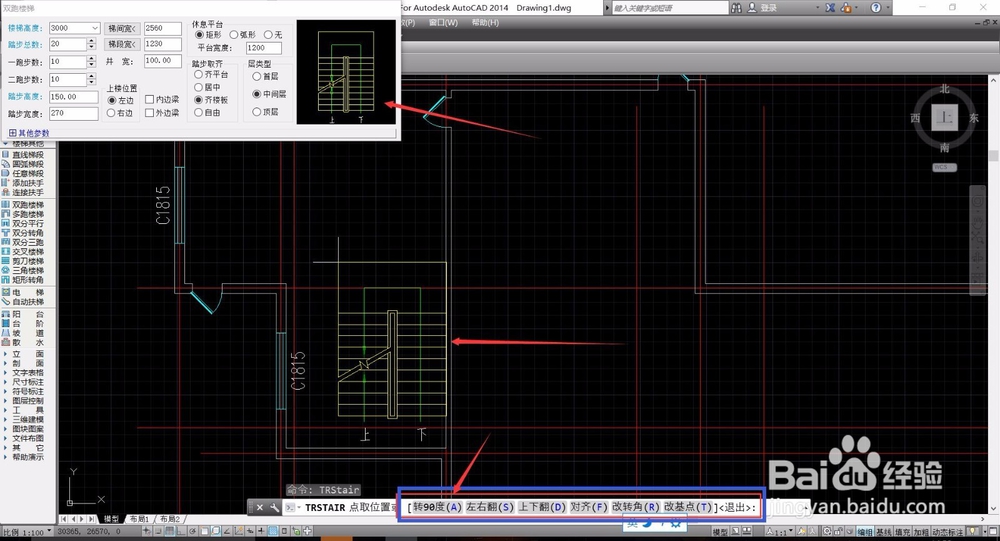Expand the 尺寸标注 sidebar category

coord(23,382)
